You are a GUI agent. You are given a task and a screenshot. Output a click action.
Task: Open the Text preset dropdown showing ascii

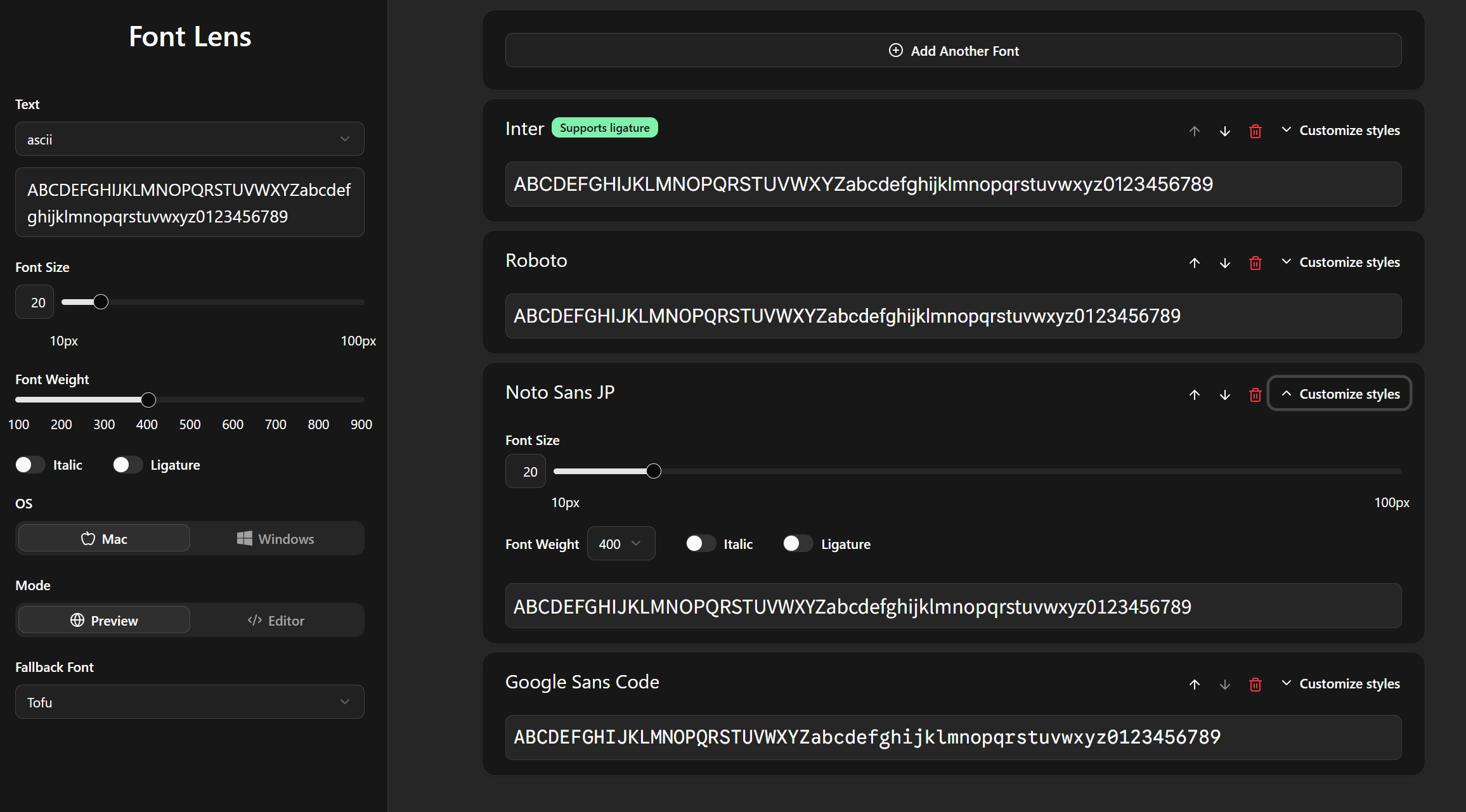(190, 139)
